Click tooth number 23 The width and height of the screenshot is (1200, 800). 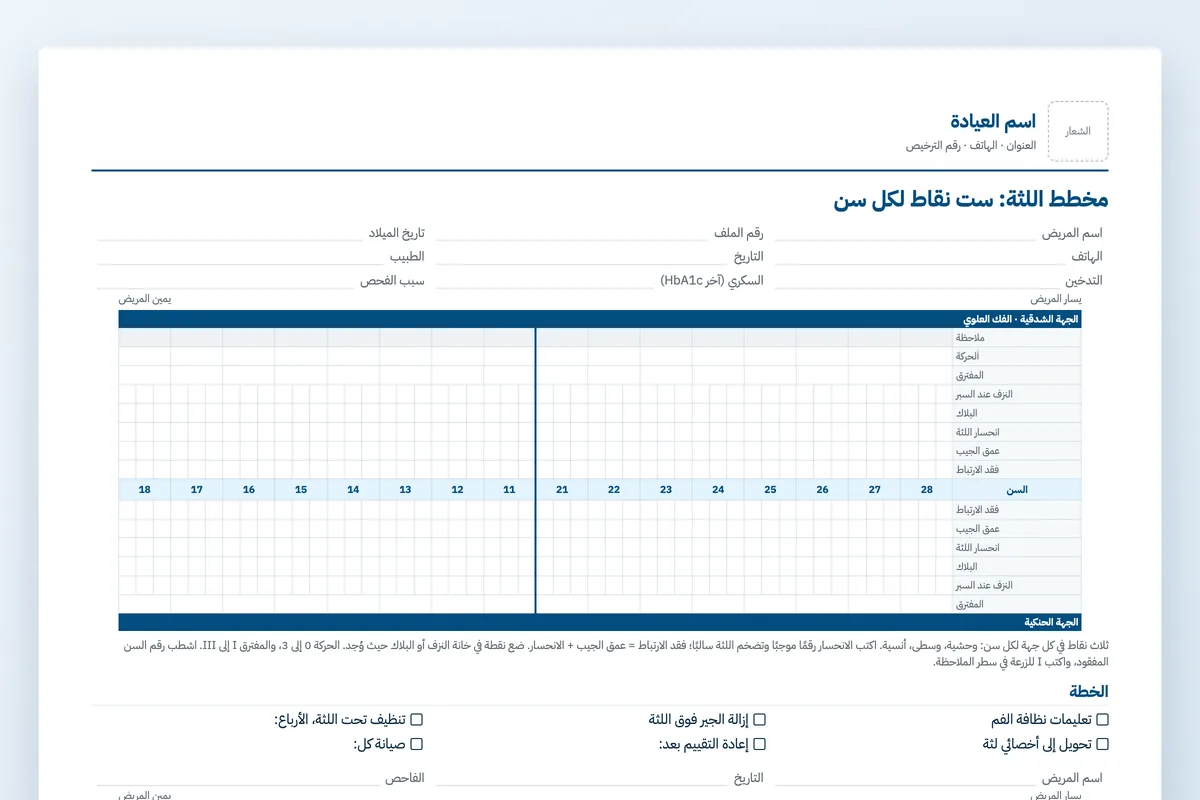pos(666,490)
